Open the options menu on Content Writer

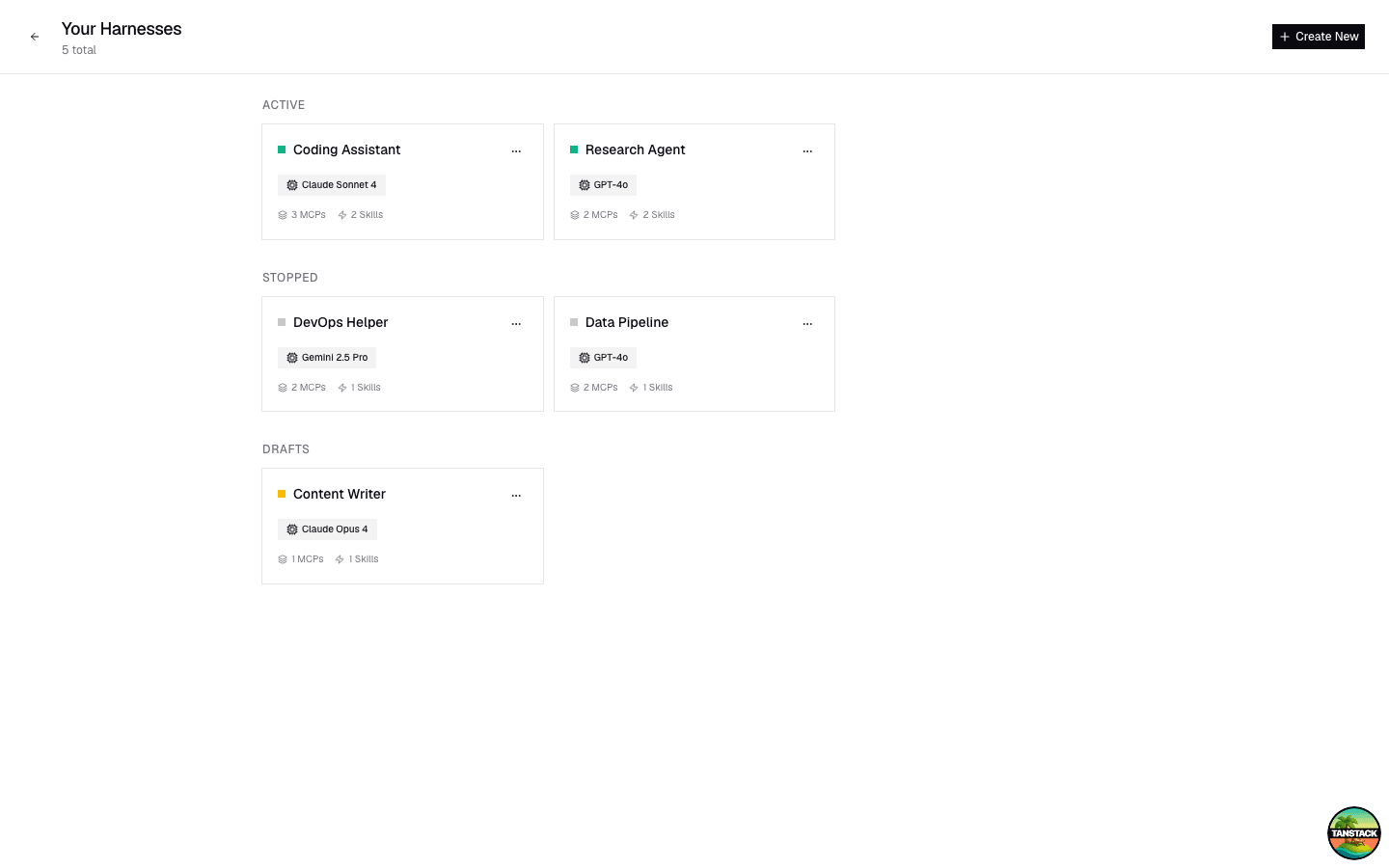(516, 495)
